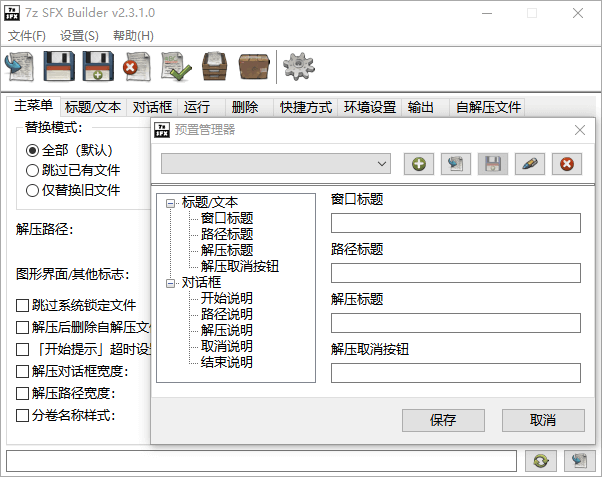Click 取消 button in preset manager

[543, 420]
